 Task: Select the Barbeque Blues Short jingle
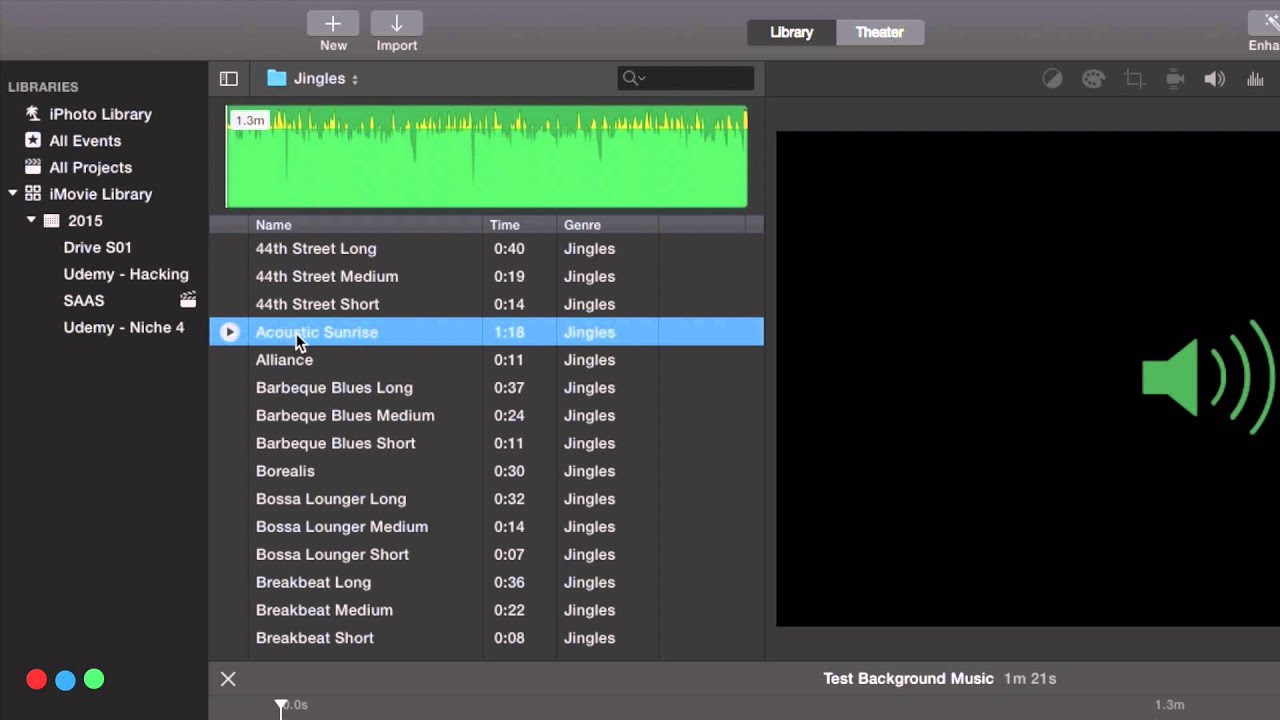click(x=486, y=443)
